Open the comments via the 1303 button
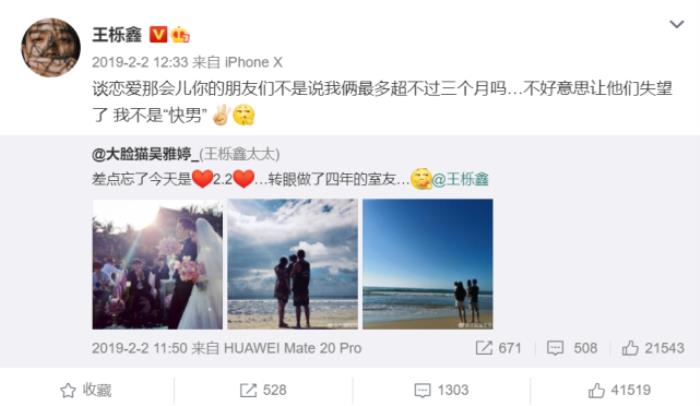 441,390
